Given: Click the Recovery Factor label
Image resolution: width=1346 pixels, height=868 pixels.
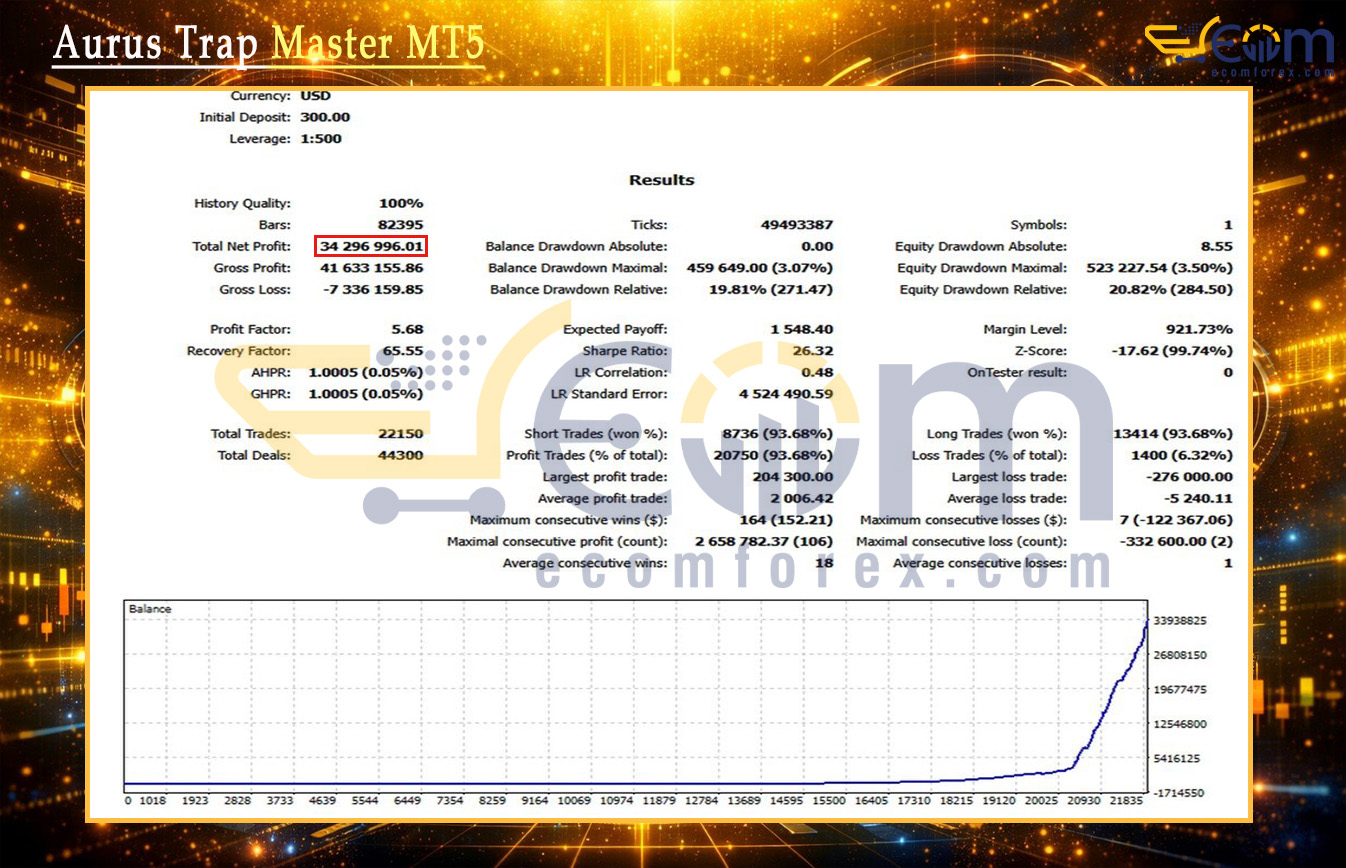Looking at the screenshot, I should coord(239,351).
